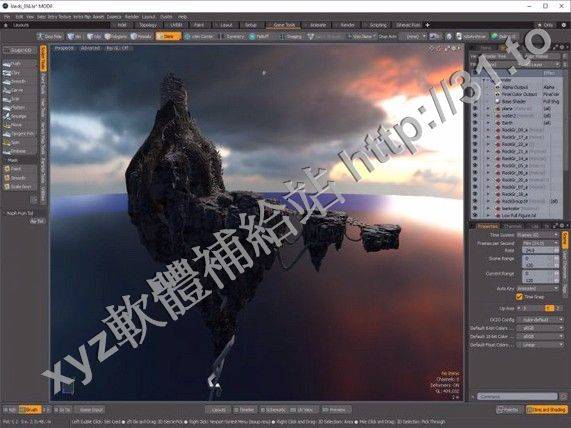The height and width of the screenshot is (428, 571).
Task: Toggle visibility of Base Shader layer
Action: pos(474,101)
